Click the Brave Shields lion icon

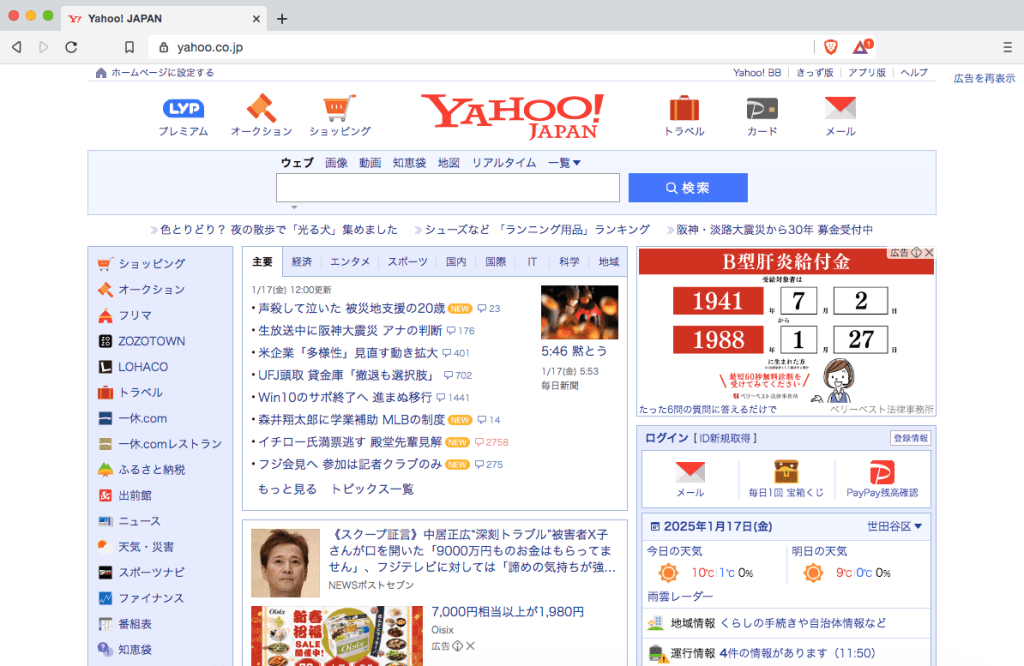831,47
